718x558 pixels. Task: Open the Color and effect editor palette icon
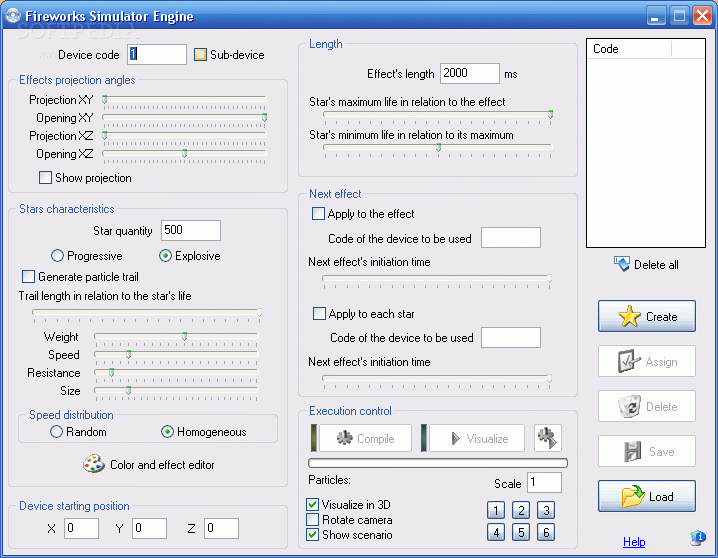pos(93,464)
